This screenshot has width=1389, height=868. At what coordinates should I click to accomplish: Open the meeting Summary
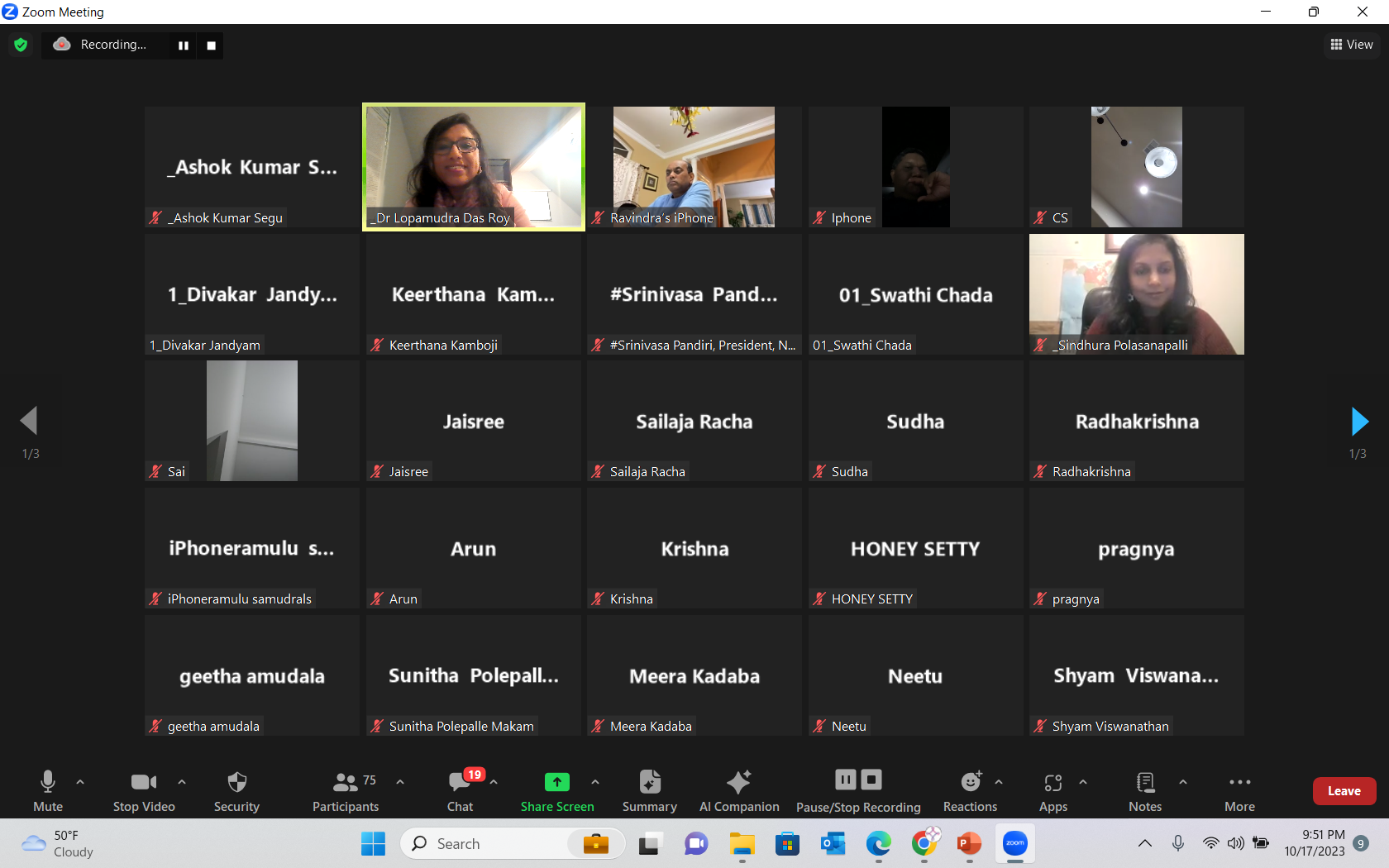(650, 791)
